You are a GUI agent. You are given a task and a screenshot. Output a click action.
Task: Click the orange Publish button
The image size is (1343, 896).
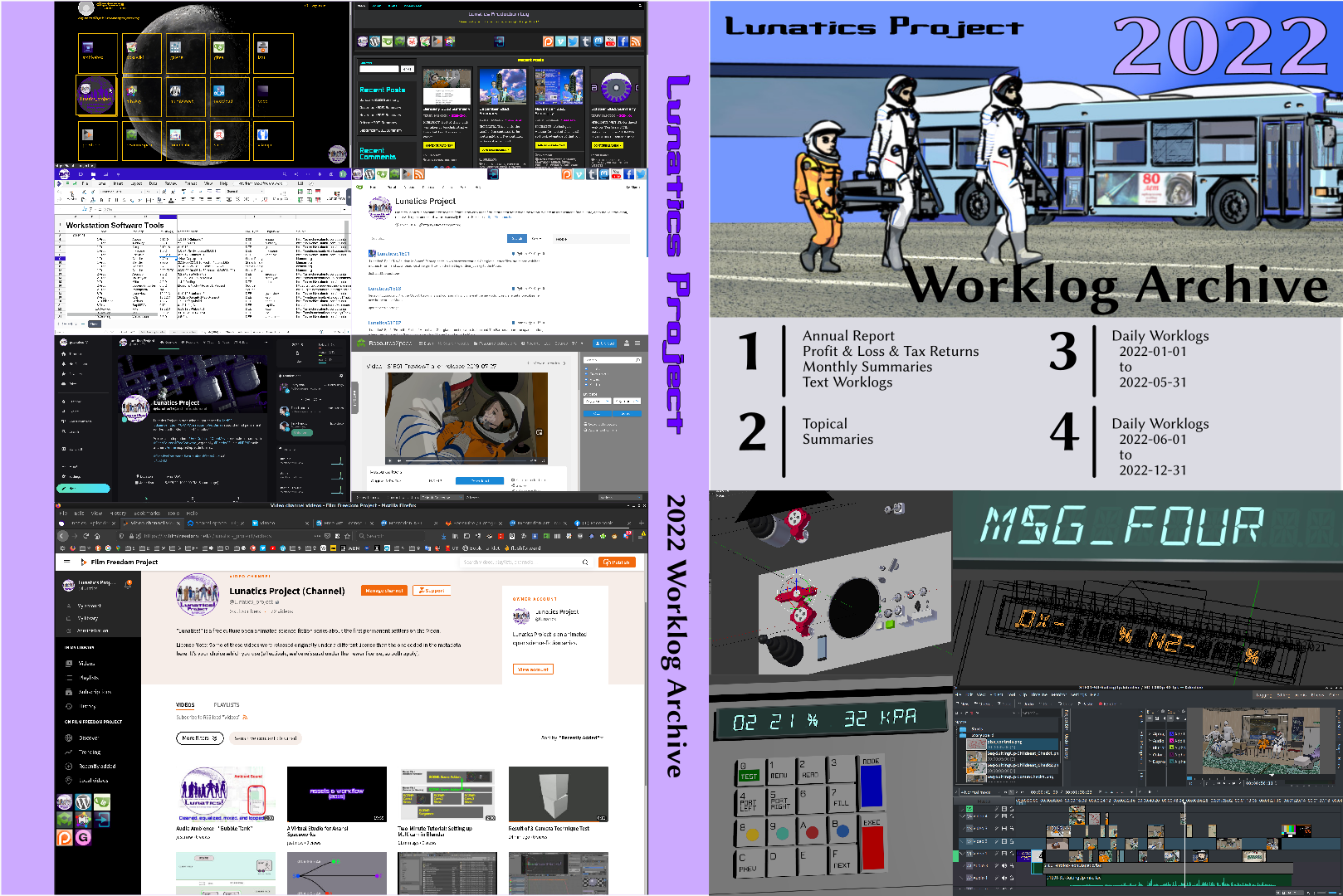pos(617,562)
